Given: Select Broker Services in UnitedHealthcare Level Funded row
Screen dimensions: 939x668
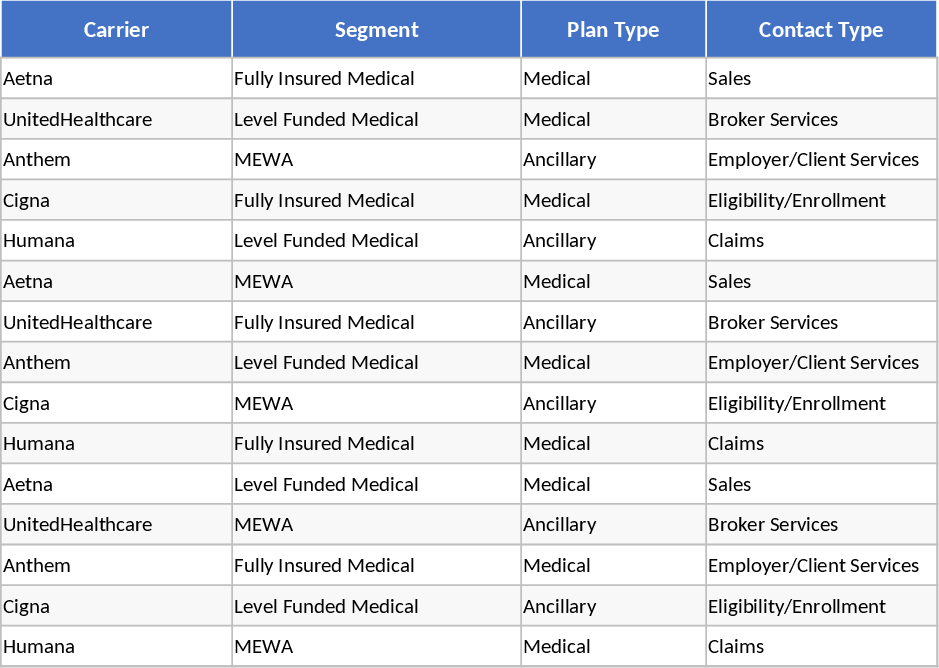Looking at the screenshot, I should click(x=773, y=120).
